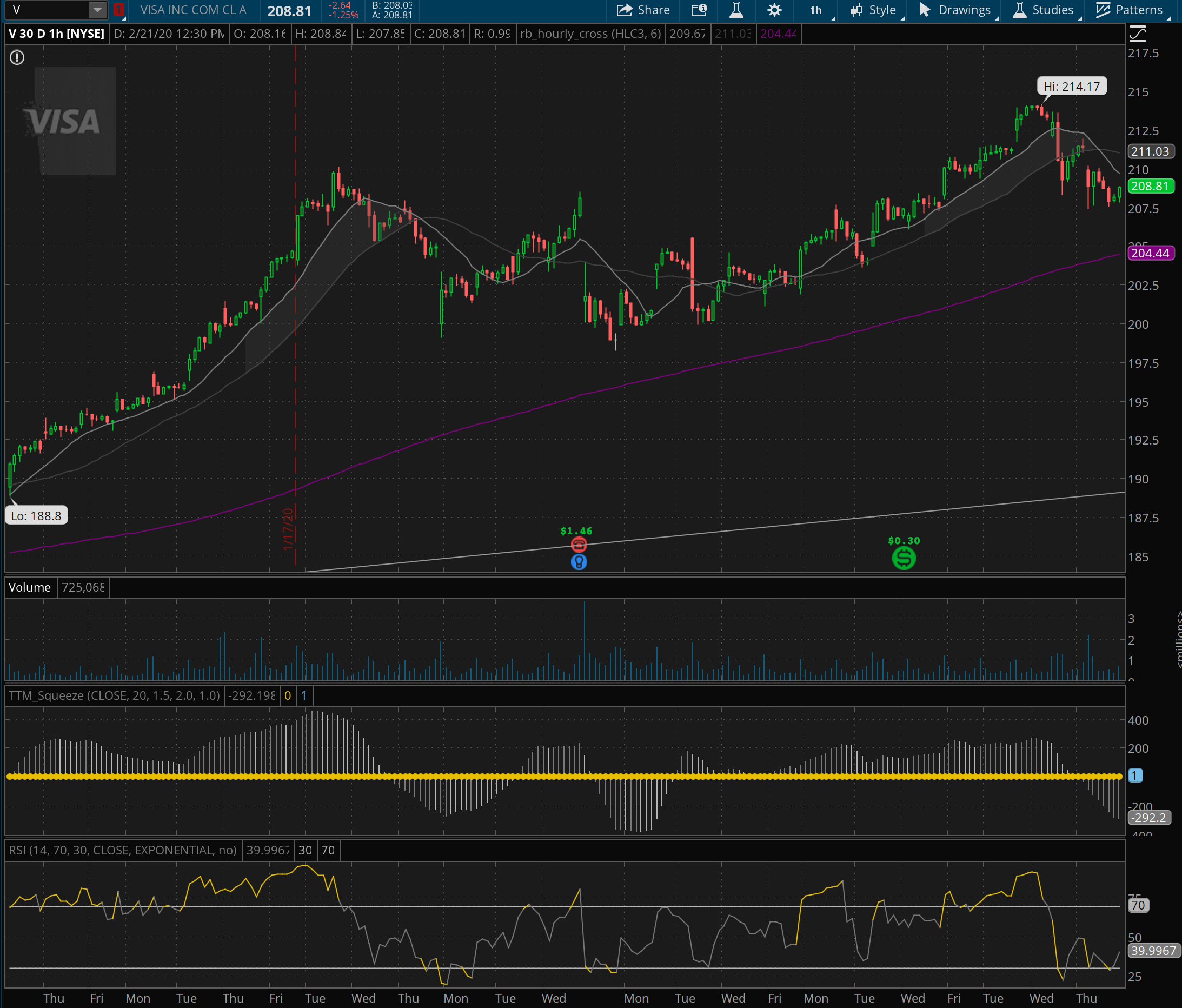Click the exclamation alert icon on chart

(x=17, y=58)
